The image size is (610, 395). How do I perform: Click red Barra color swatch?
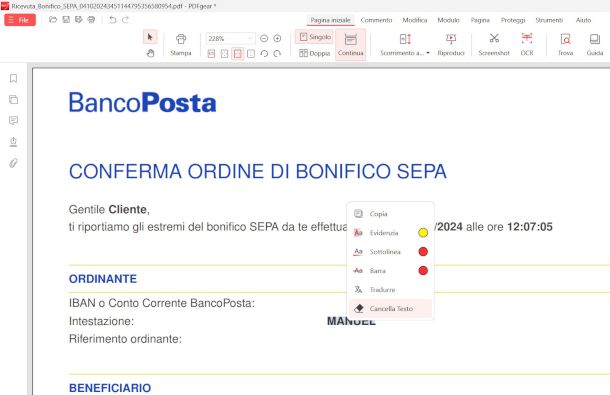click(x=423, y=270)
